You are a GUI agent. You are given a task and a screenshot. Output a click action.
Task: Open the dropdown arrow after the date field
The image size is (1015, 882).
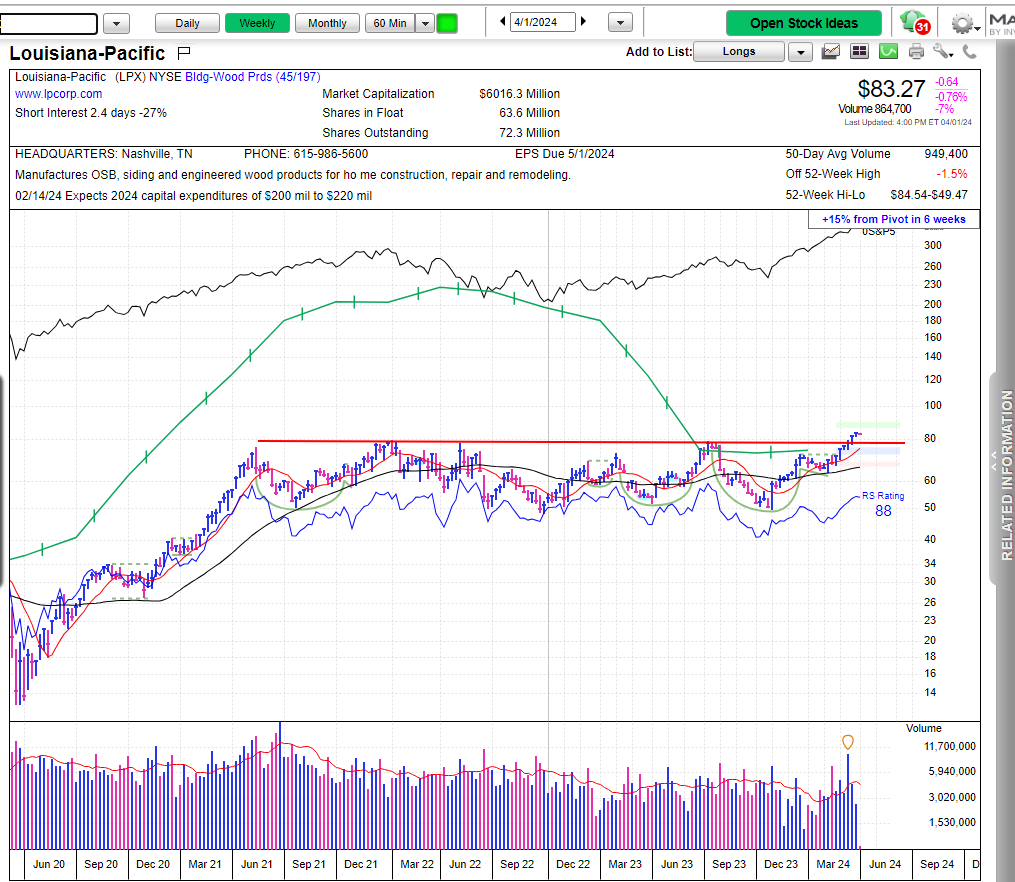(x=620, y=23)
